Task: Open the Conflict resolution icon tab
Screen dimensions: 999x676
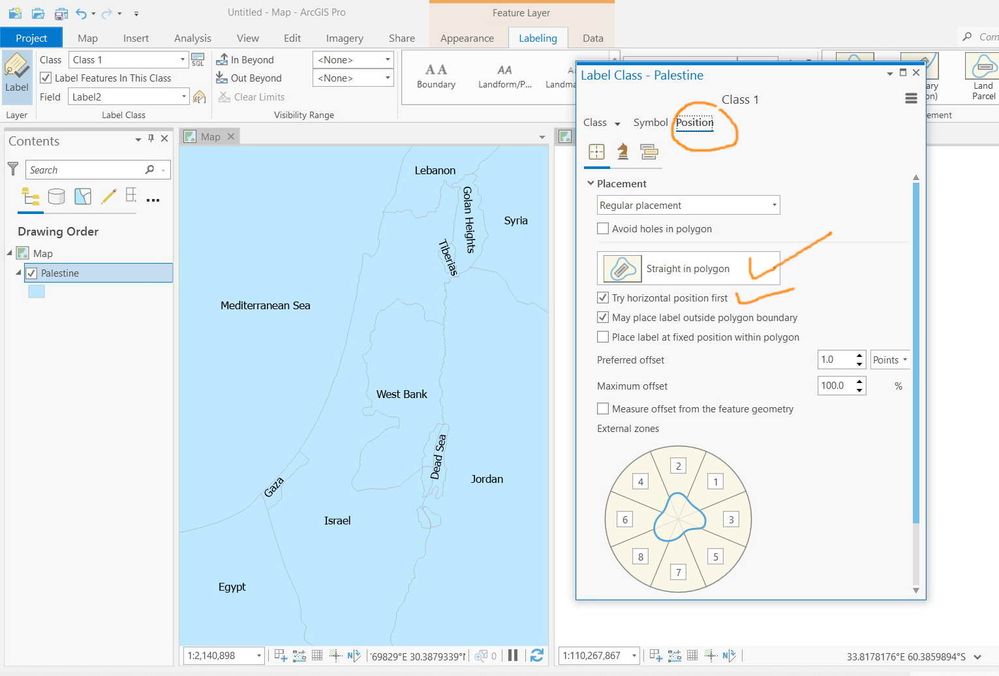Action: point(649,152)
